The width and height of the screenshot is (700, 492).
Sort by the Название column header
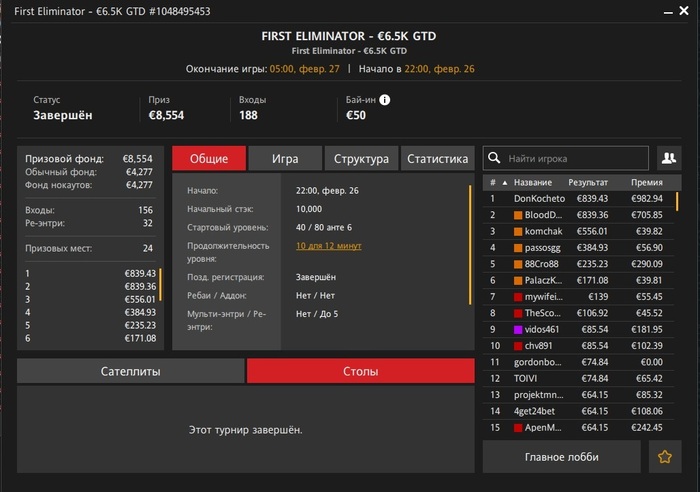pyautogui.click(x=533, y=182)
